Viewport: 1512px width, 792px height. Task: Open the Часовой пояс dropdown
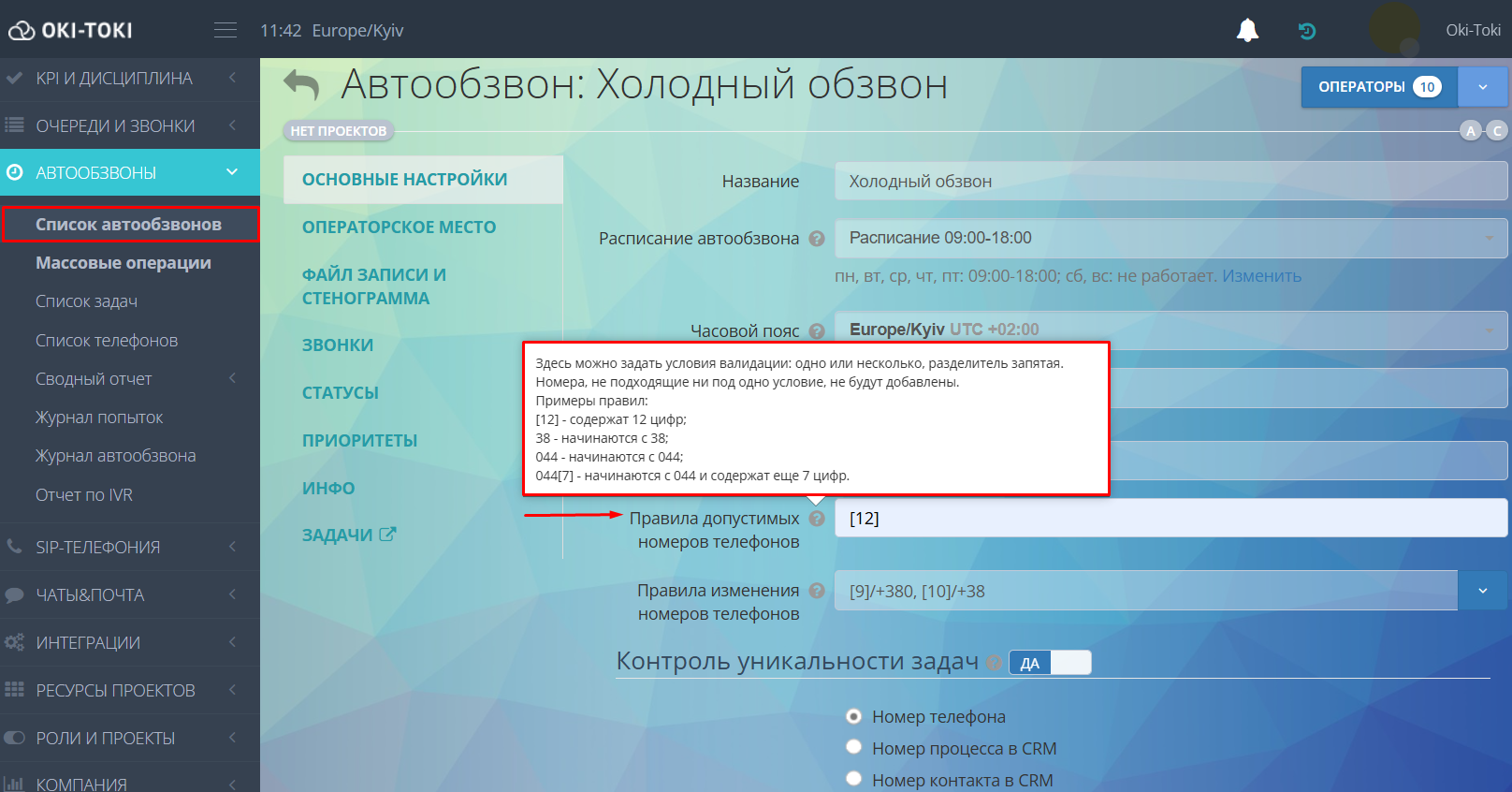click(x=1170, y=330)
